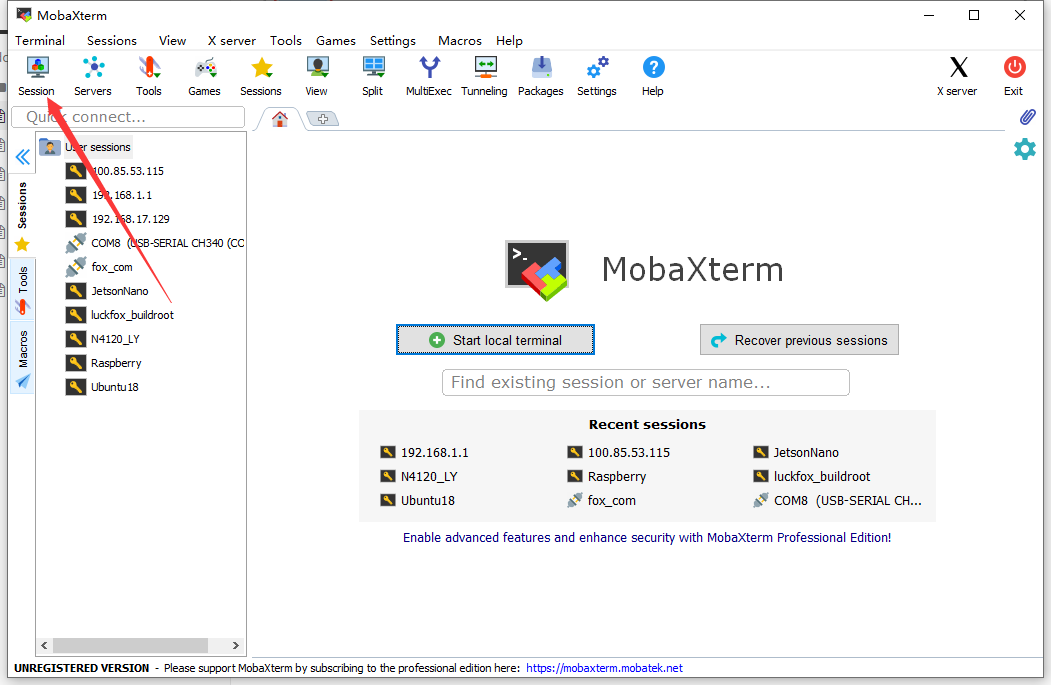This screenshot has width=1051, height=685.
Task: Click the Servers toolbar icon
Action: point(93,76)
